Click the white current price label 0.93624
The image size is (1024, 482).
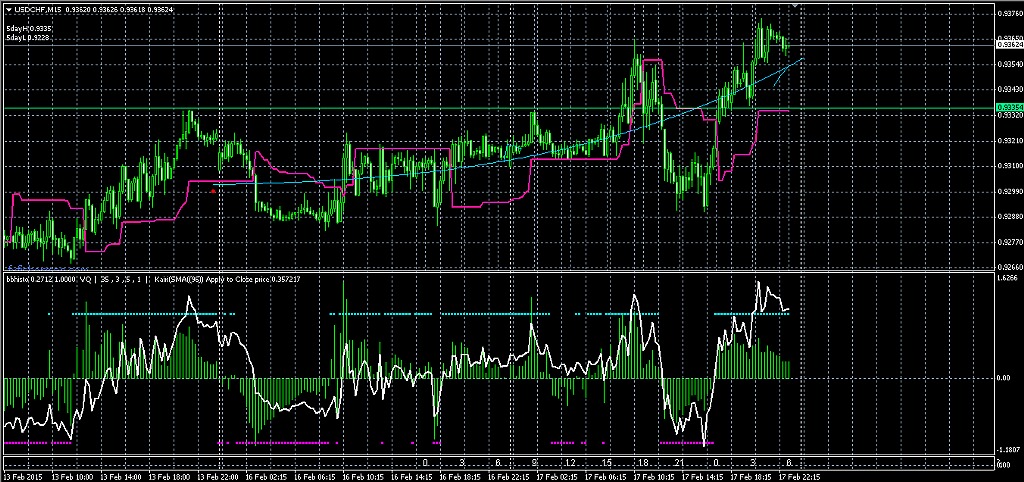(x=1008, y=44)
